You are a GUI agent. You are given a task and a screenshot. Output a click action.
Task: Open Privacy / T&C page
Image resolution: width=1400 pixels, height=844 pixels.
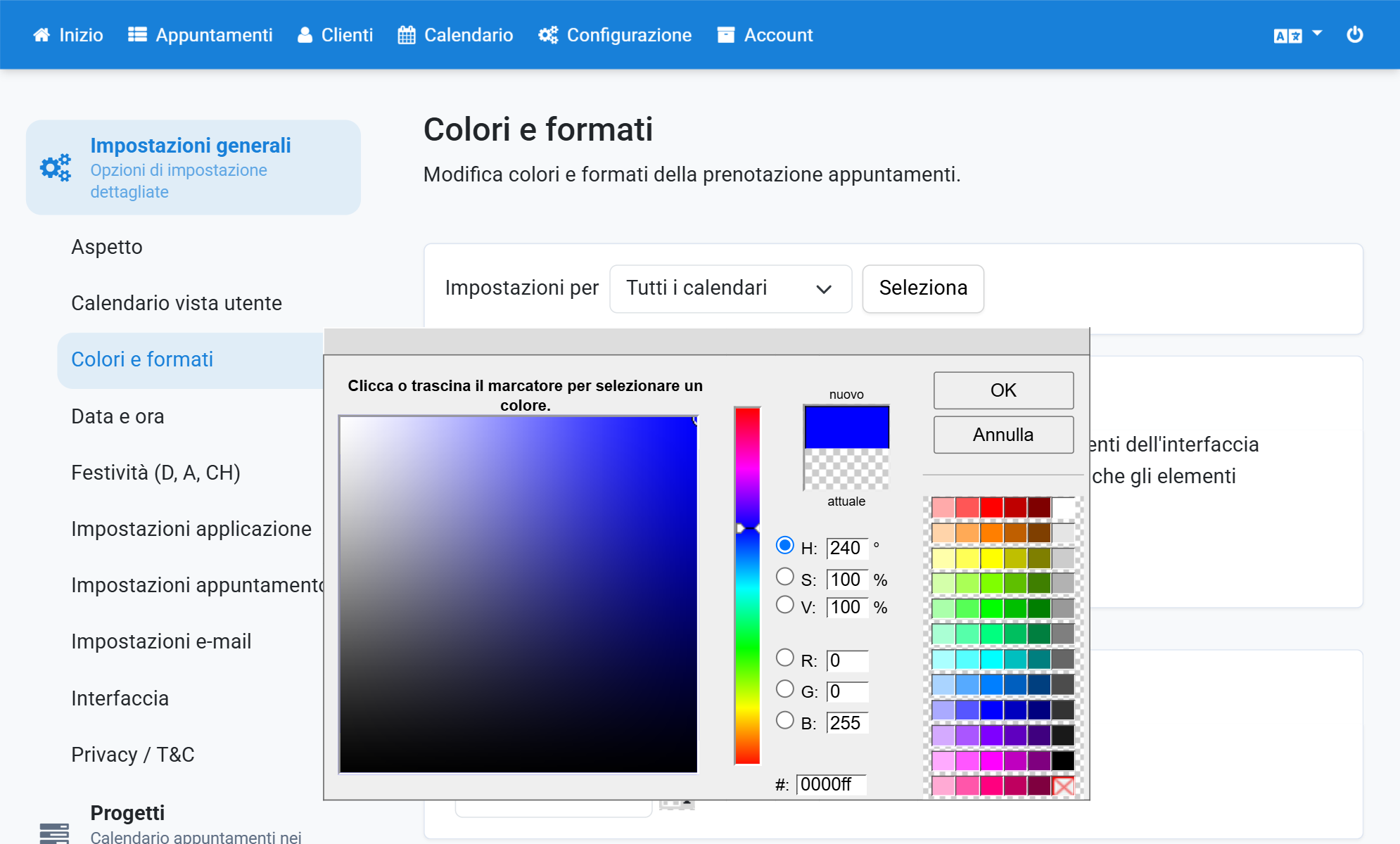pos(133,755)
